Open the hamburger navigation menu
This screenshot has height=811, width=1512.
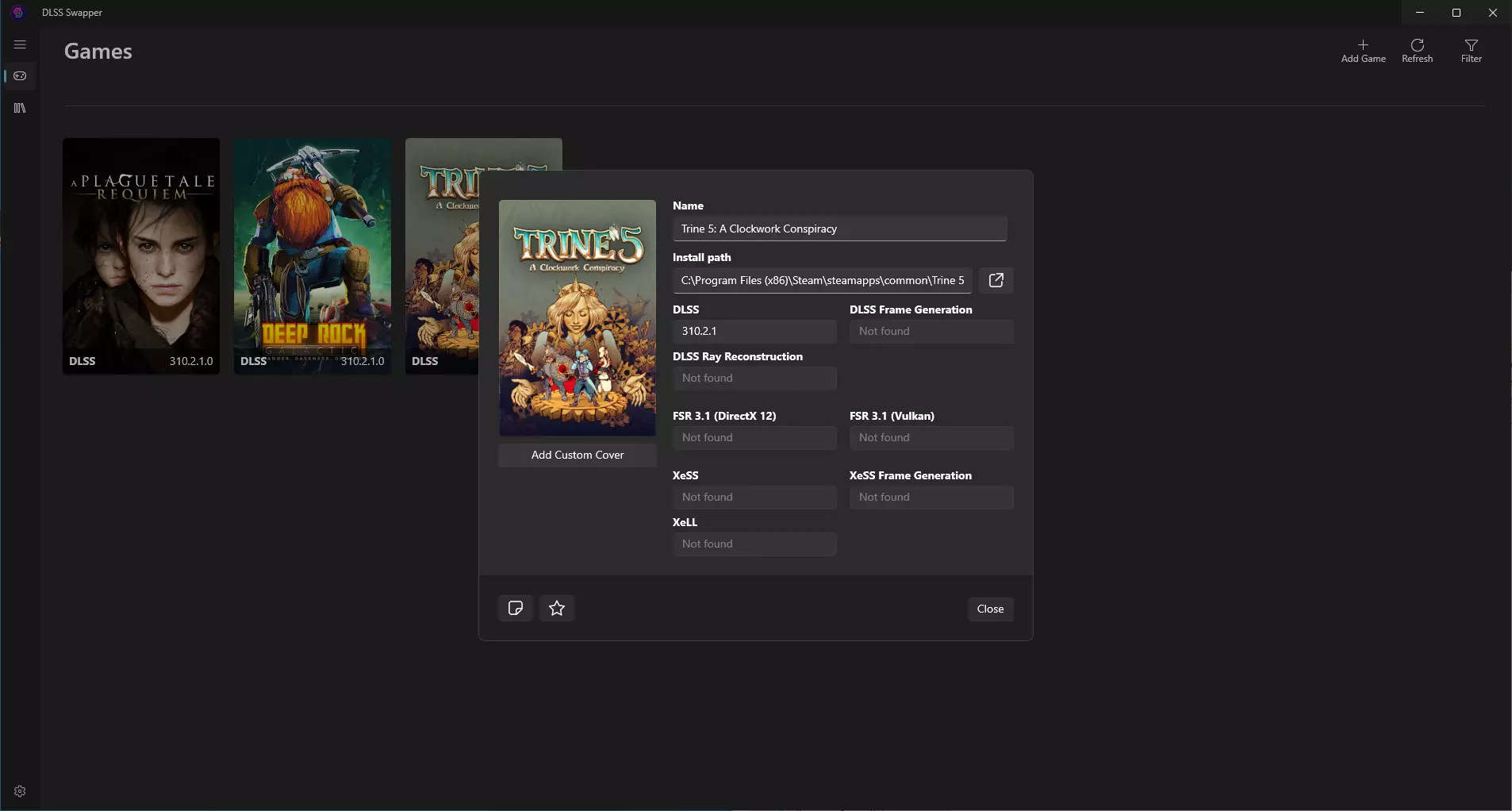click(20, 44)
